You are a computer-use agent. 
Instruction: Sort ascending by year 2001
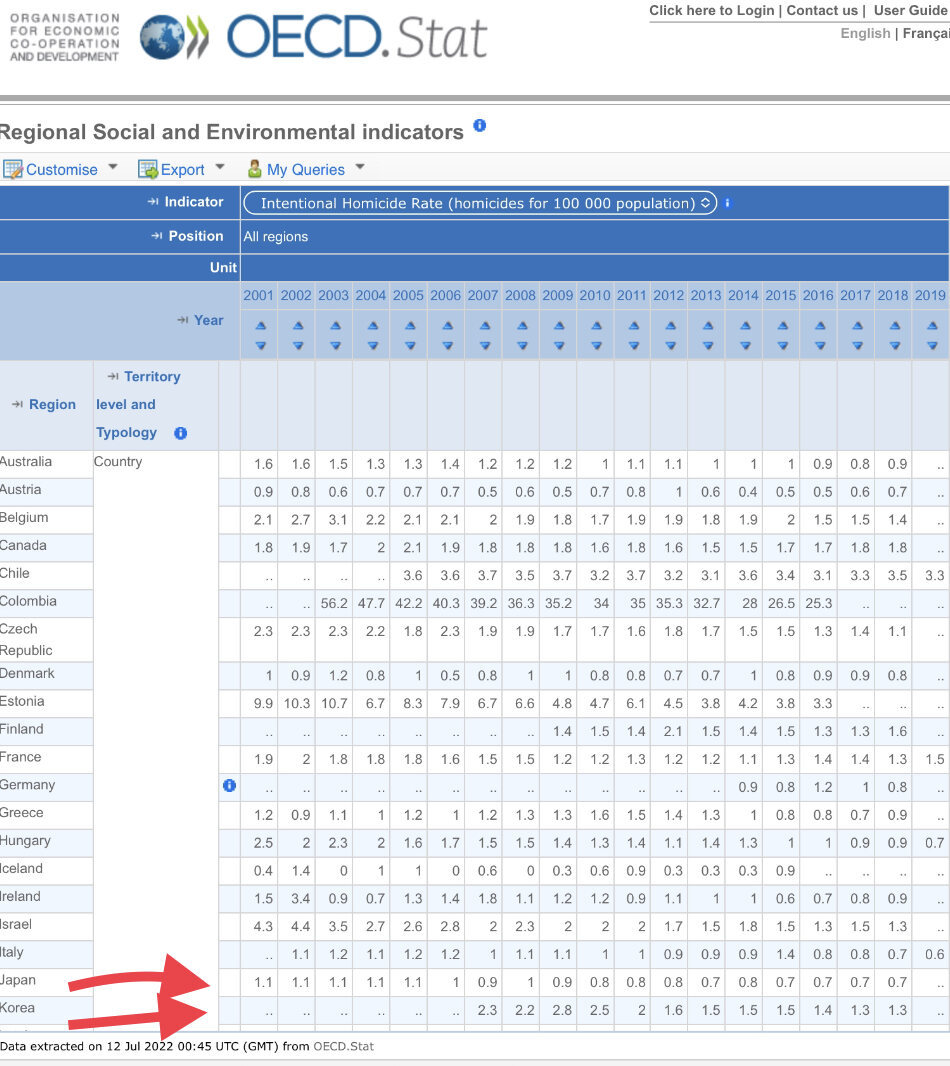[260, 326]
